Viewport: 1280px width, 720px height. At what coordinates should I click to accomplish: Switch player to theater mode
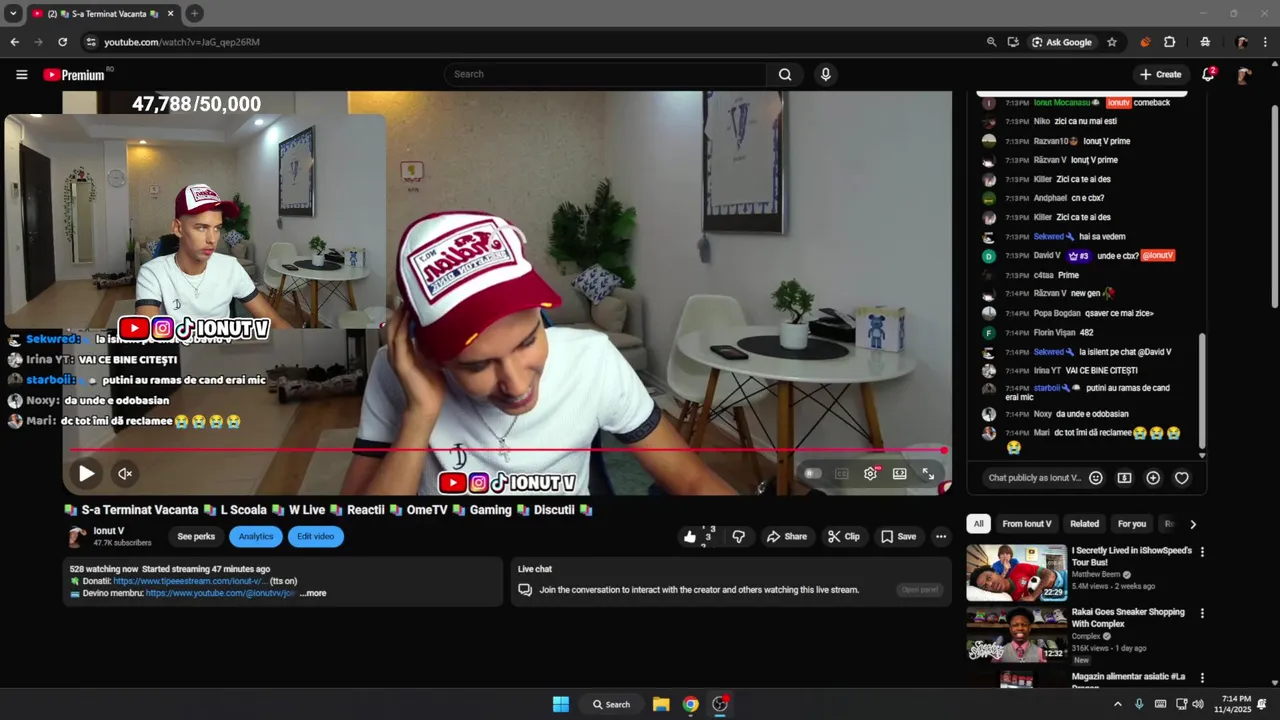click(899, 474)
